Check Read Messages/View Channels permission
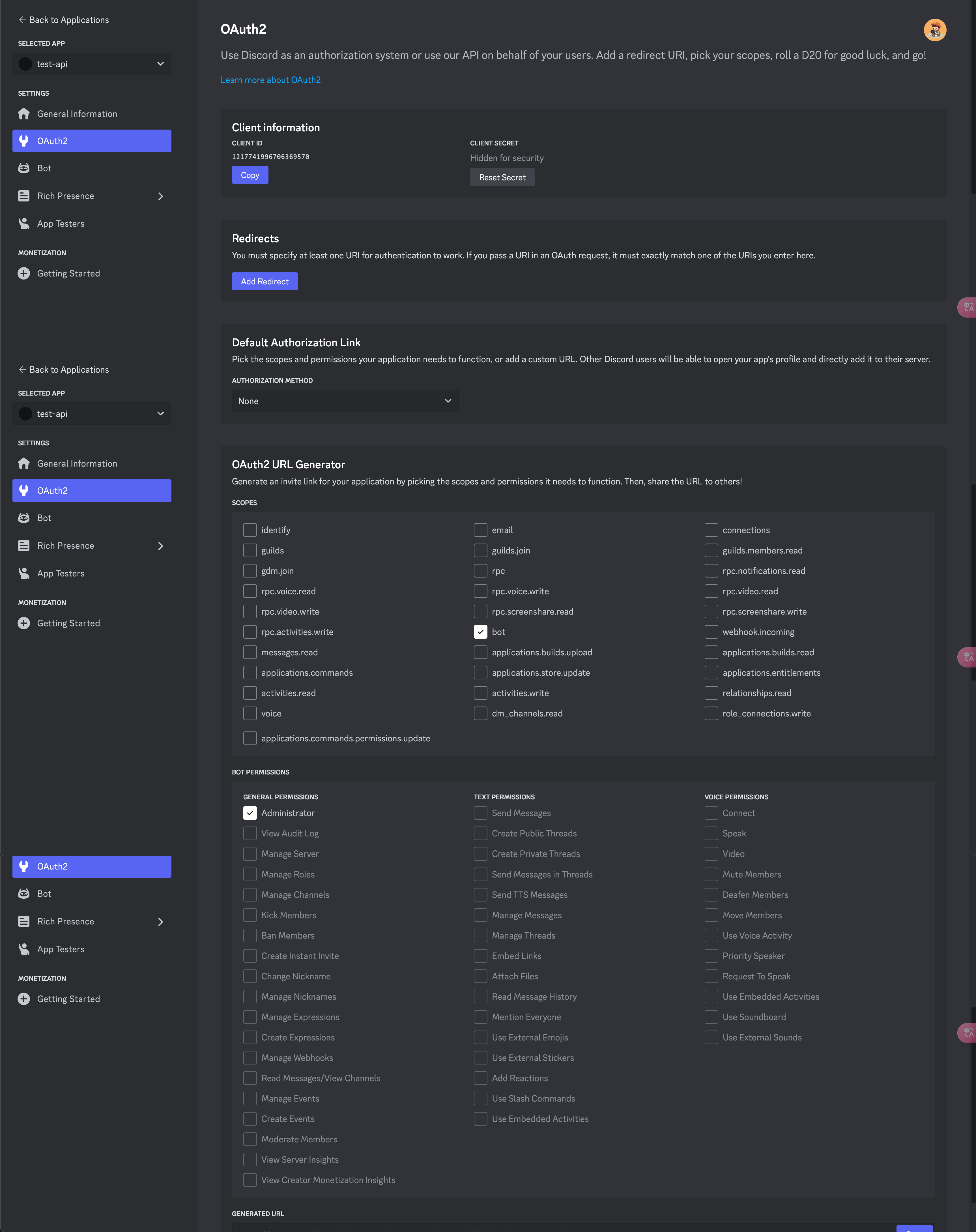 pyautogui.click(x=250, y=1078)
